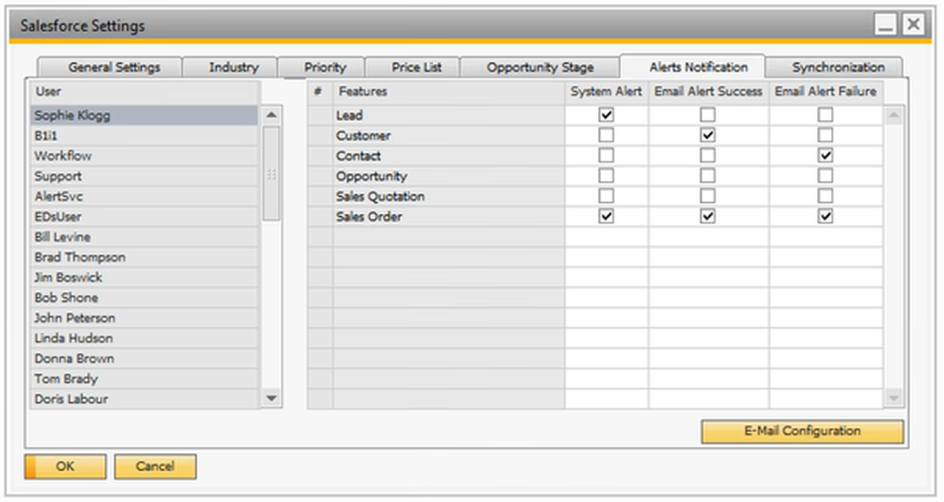This screenshot has height=502, width=944.
Task: Uncheck Email Alert Failure for Contact
Action: click(x=825, y=155)
